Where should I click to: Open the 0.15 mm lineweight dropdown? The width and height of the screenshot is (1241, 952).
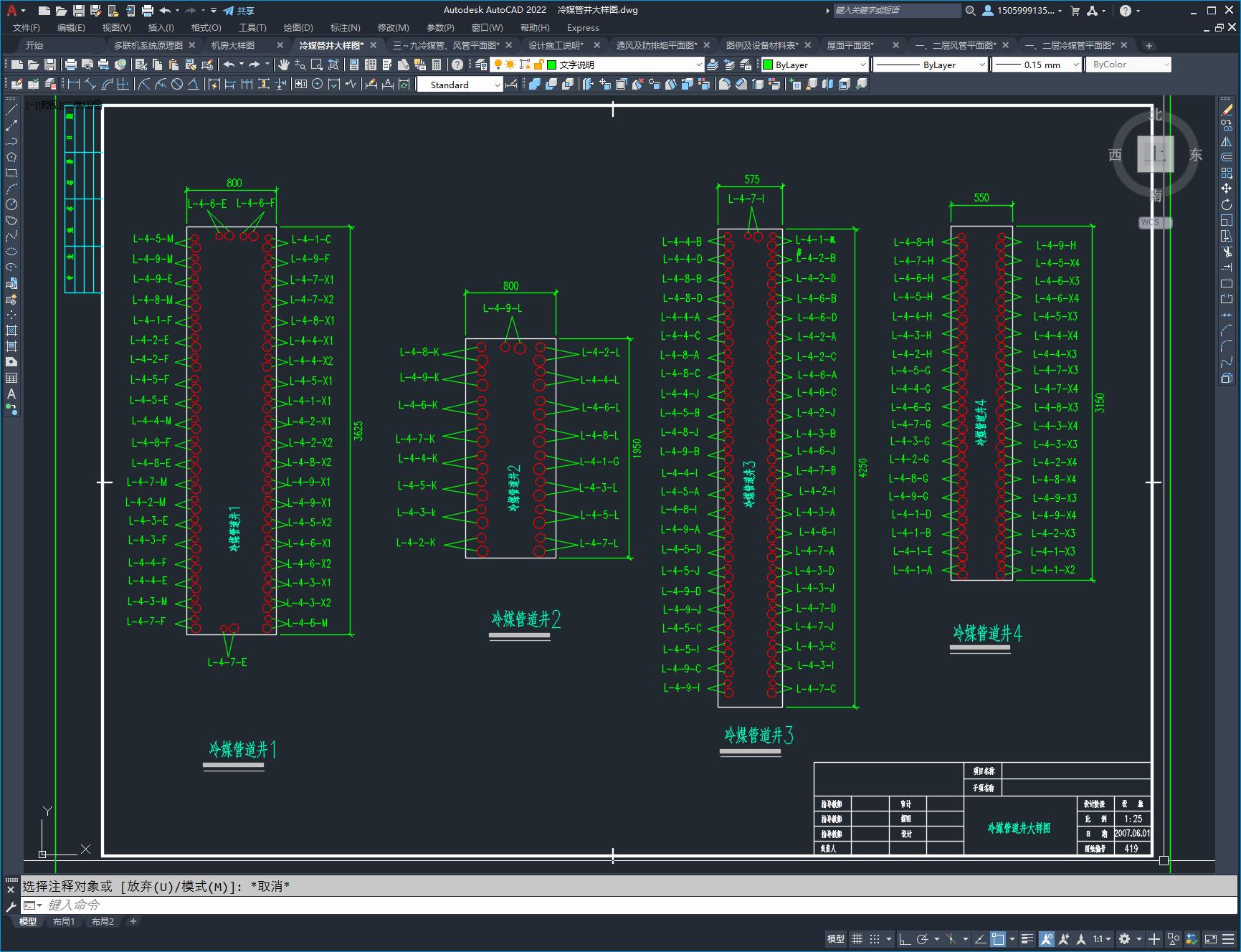(1037, 65)
